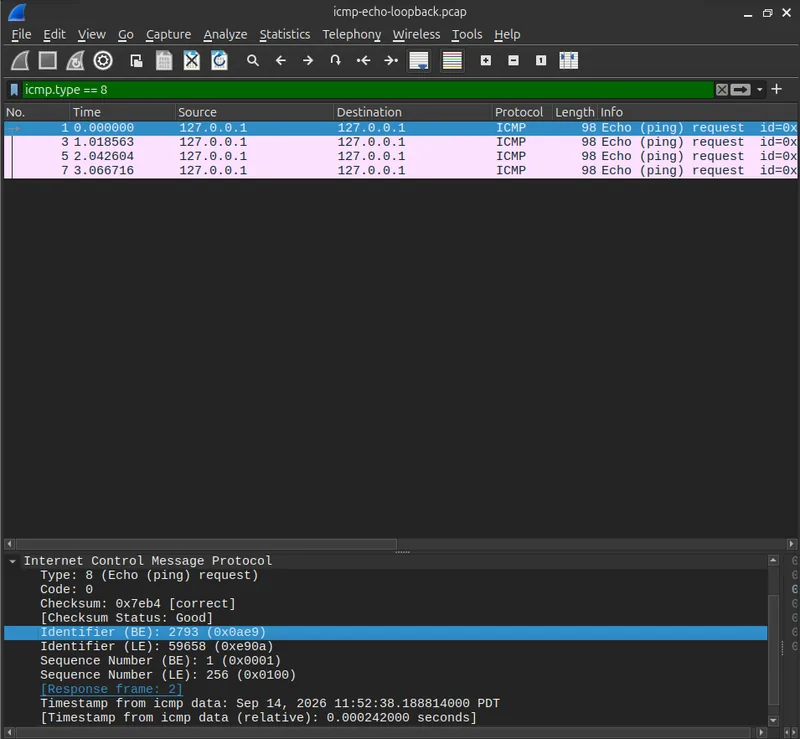Open the Capture menu
Viewport: 800px width, 739px height.
click(168, 34)
